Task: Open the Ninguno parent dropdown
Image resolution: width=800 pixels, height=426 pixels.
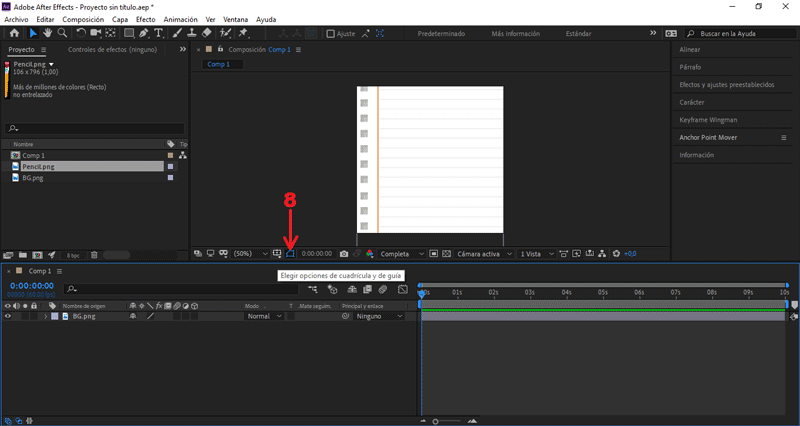Action: coord(380,316)
